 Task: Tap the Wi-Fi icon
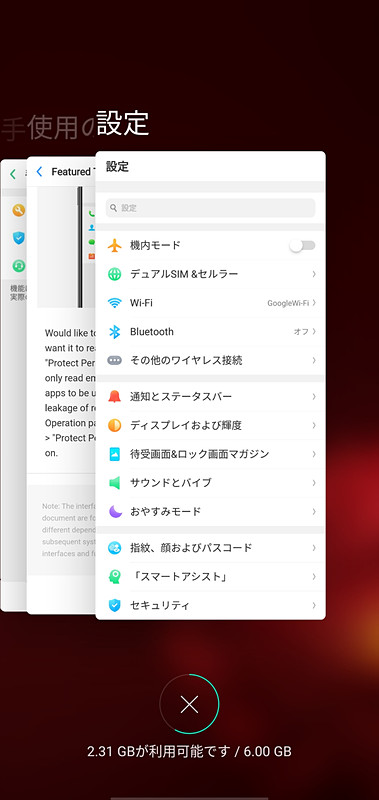115,303
